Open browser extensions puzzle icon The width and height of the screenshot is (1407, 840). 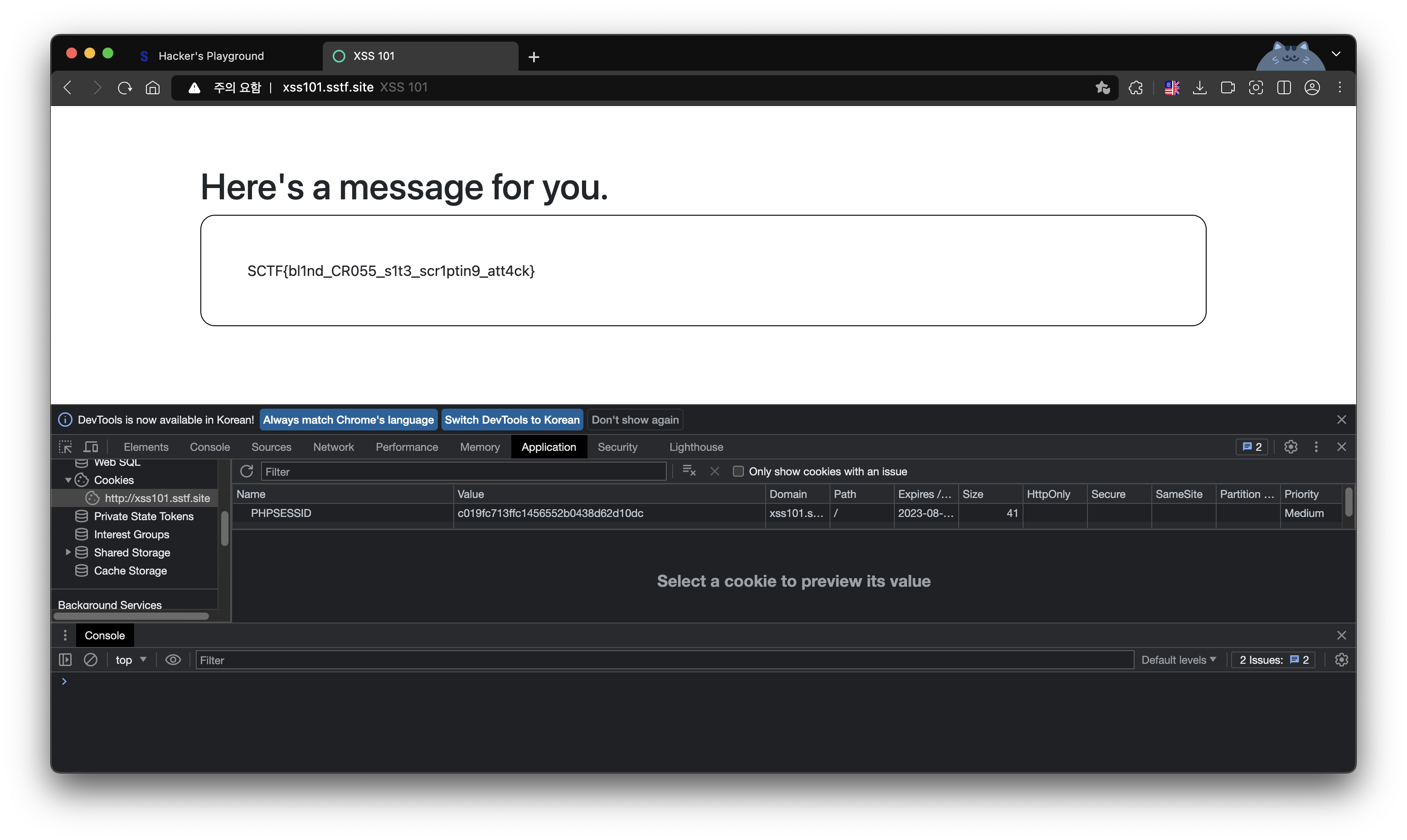(1135, 88)
